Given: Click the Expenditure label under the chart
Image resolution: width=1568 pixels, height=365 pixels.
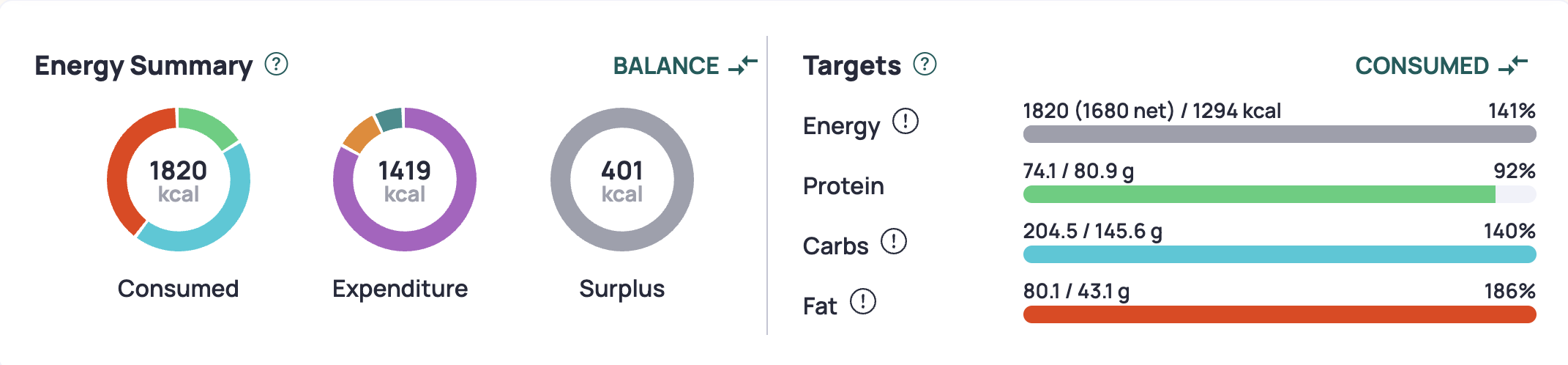Looking at the screenshot, I should (400, 289).
